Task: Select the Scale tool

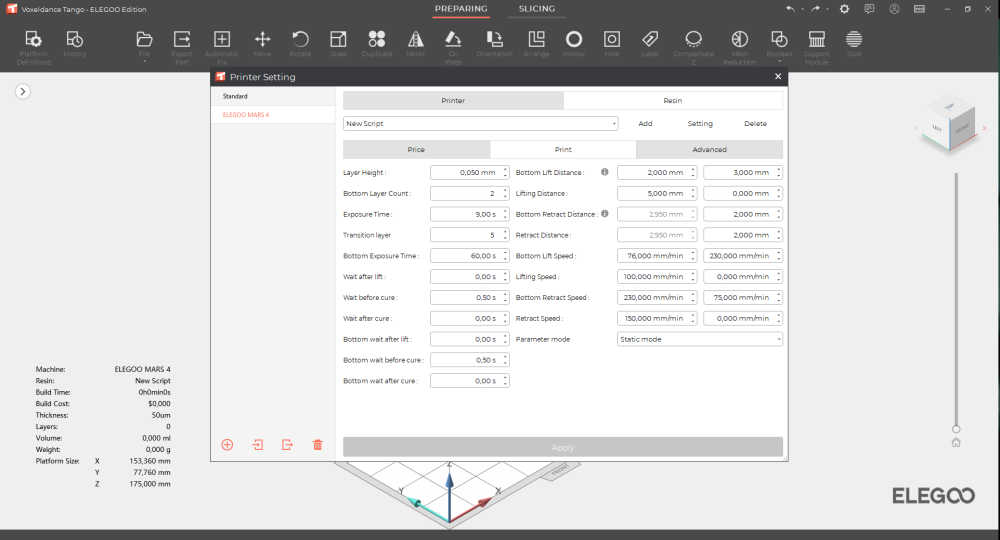Action: (338, 44)
